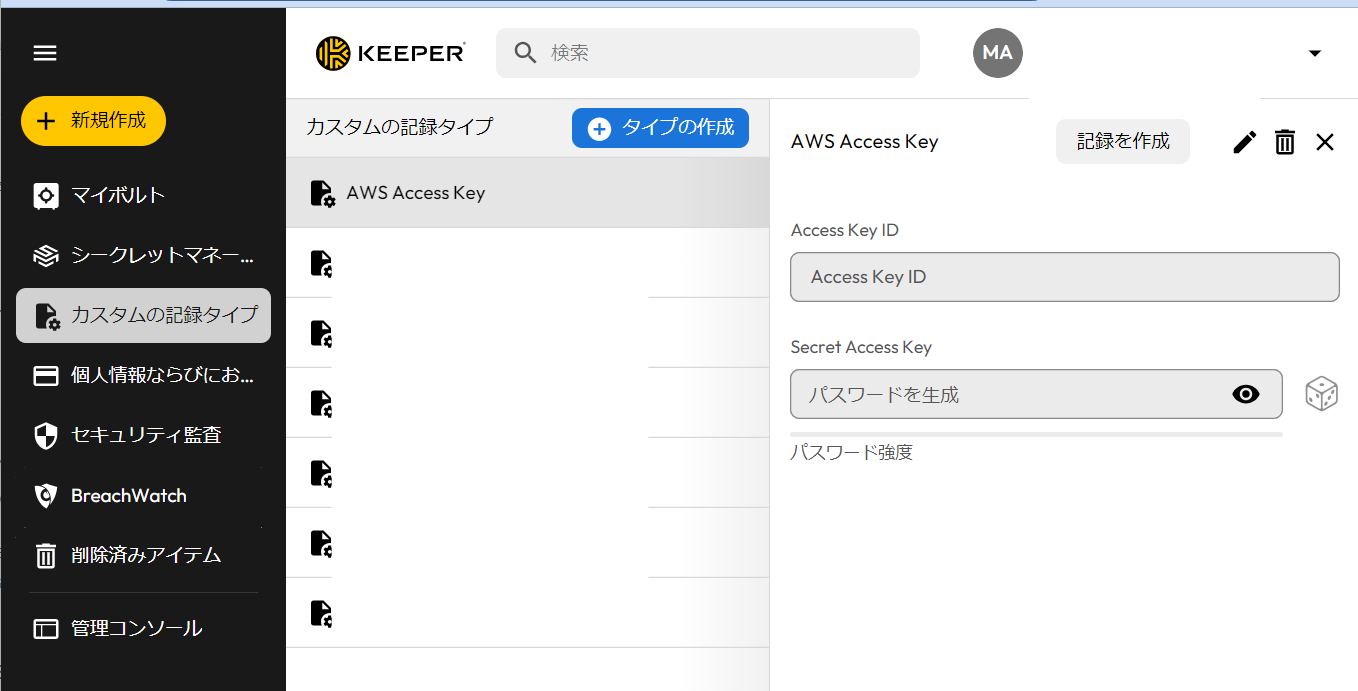Screen dimensions: 1358x691
Task: Click inside the Access Key ID field
Action: (x=1064, y=277)
